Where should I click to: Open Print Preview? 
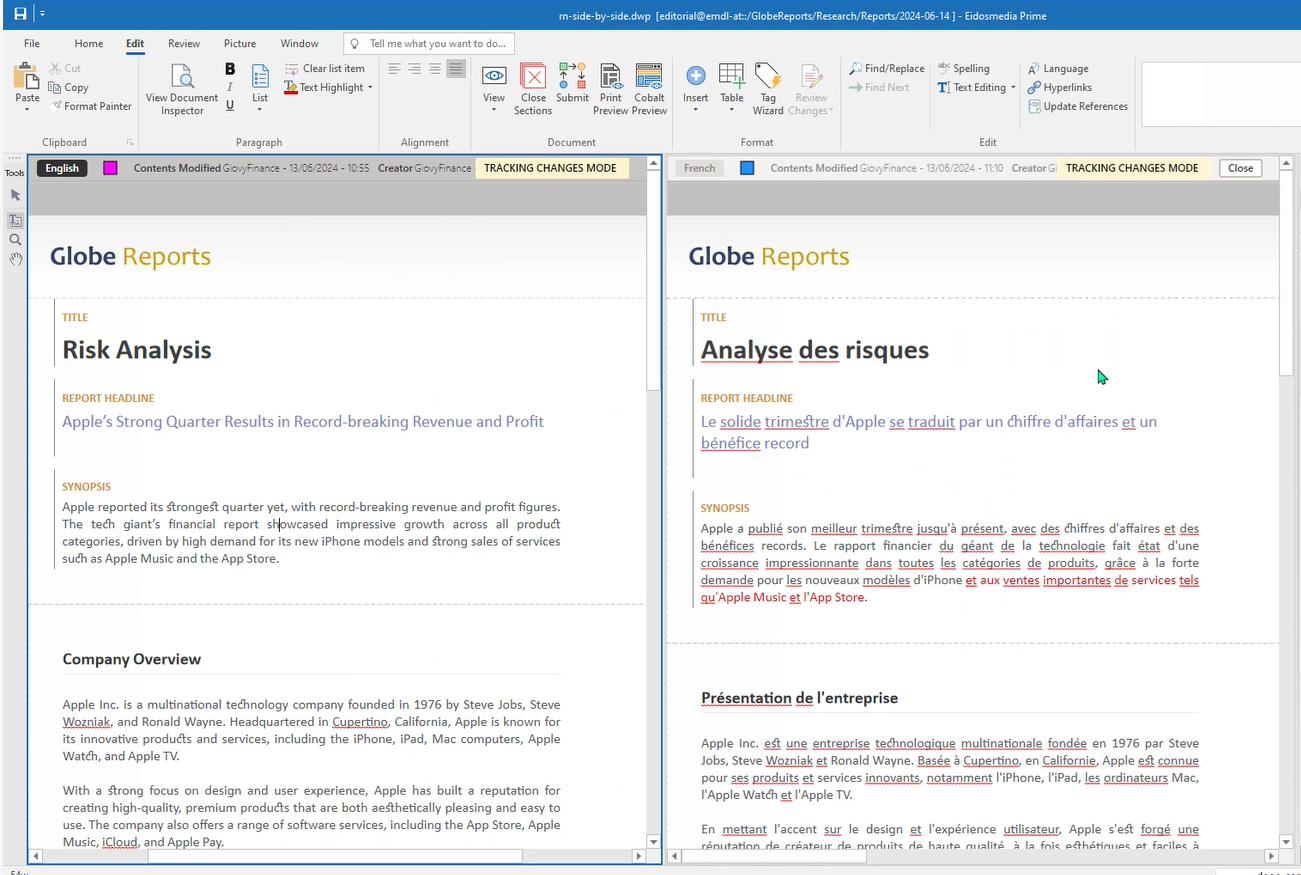coord(611,89)
